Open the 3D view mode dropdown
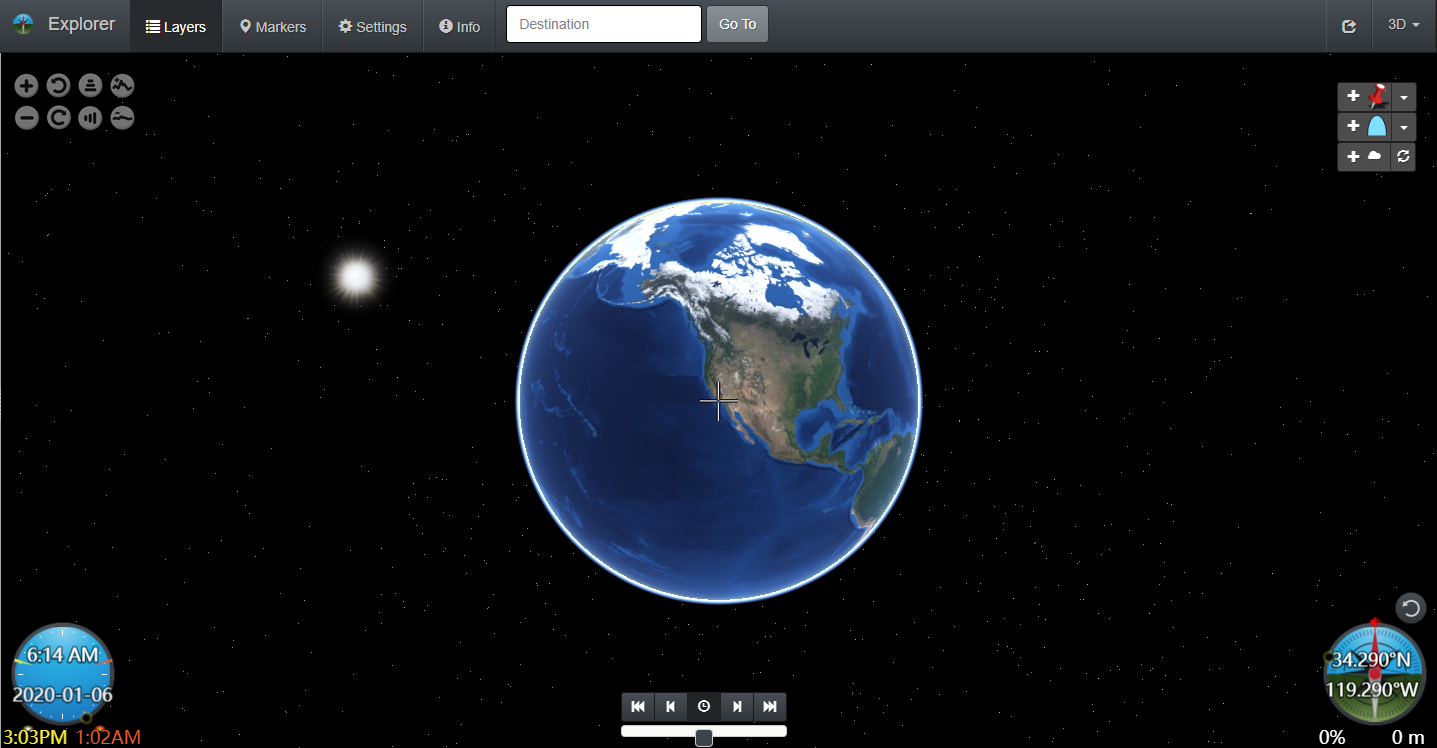Image resolution: width=1437 pixels, height=748 pixels. tap(1404, 24)
